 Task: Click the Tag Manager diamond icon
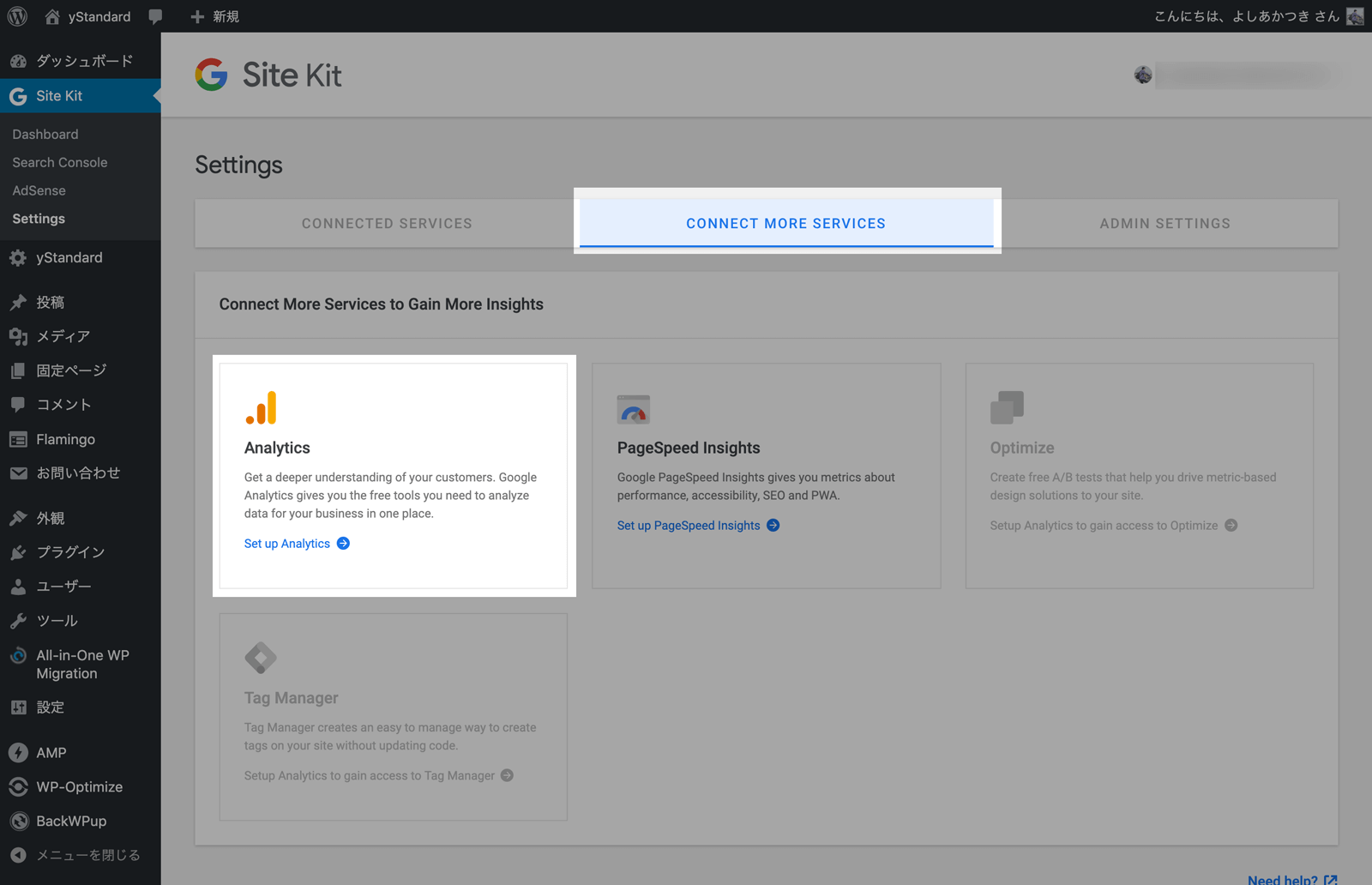pos(261,659)
